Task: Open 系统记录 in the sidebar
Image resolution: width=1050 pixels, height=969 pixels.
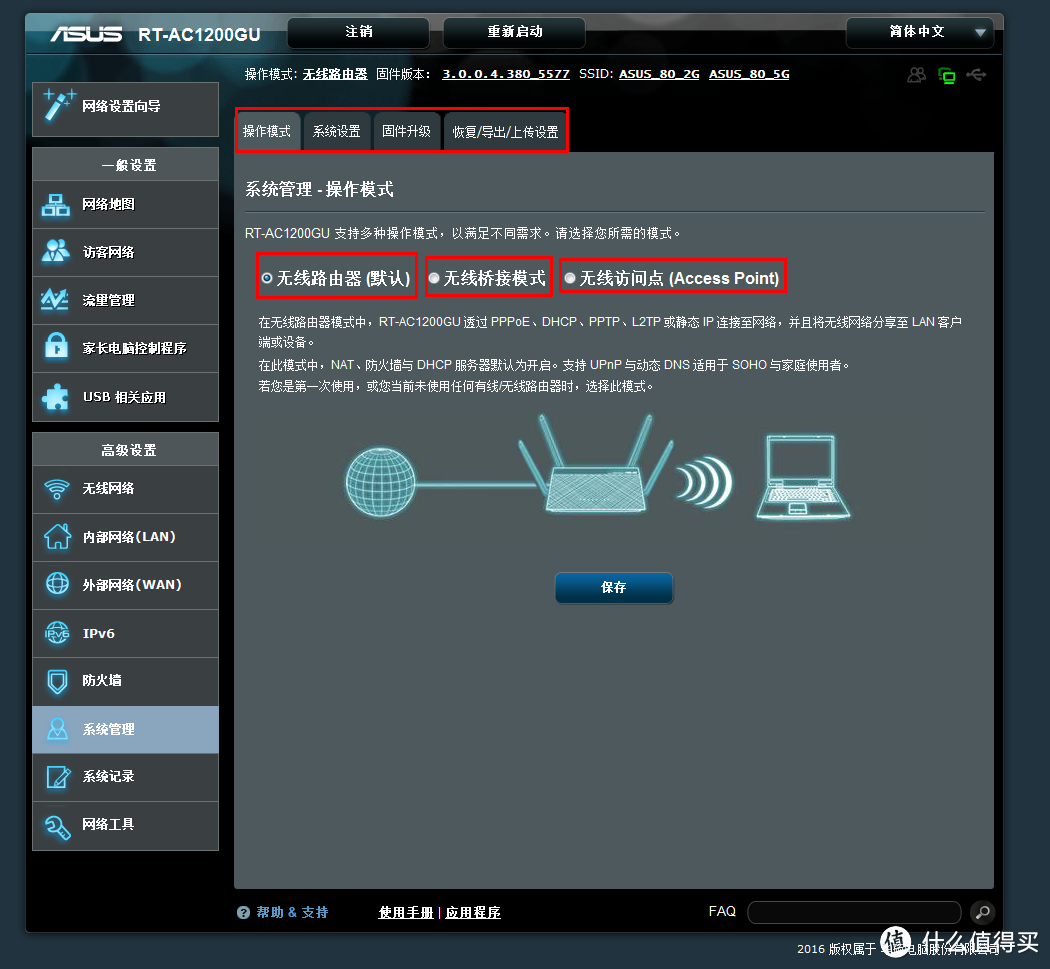Action: pos(125,777)
